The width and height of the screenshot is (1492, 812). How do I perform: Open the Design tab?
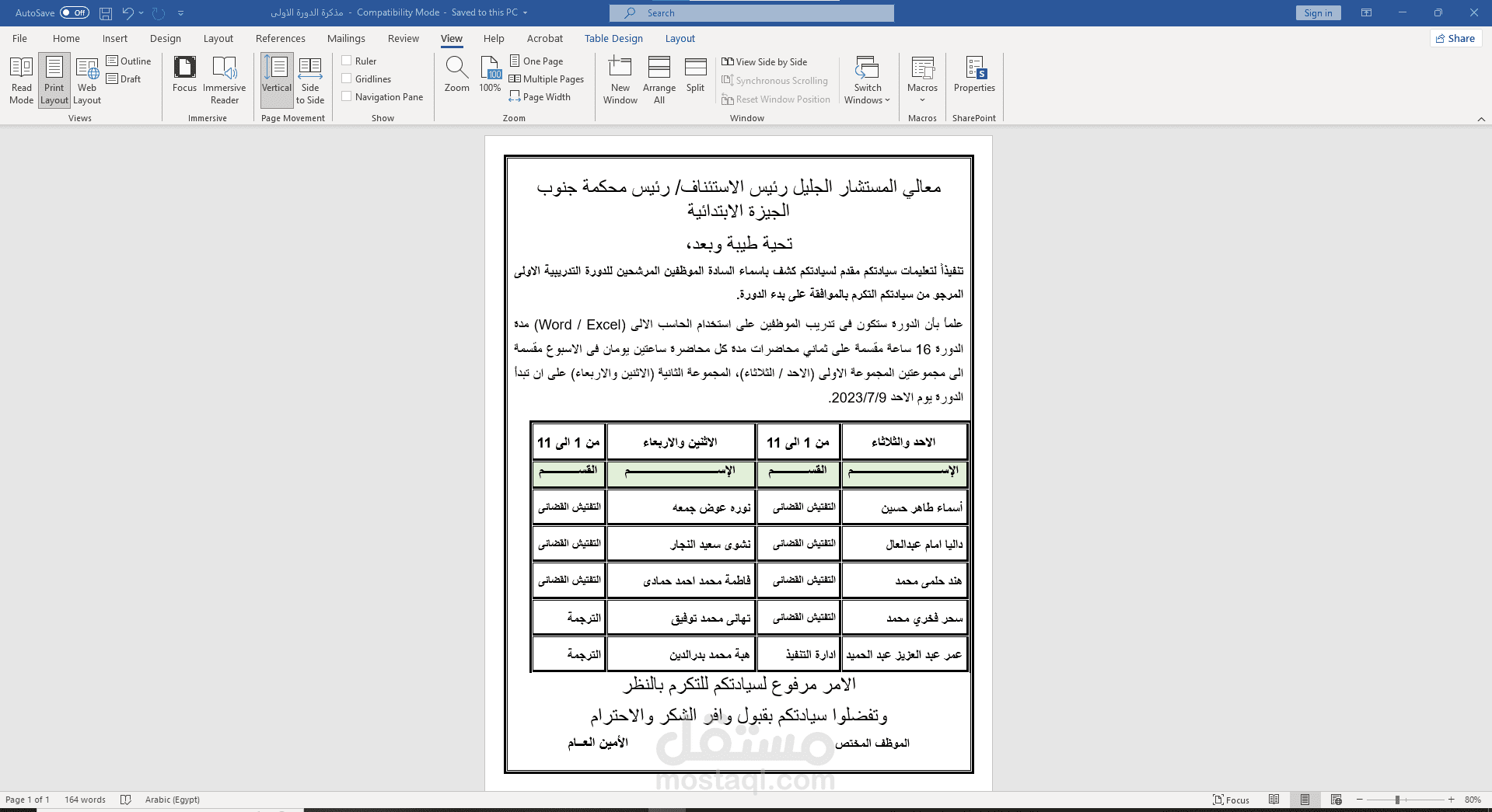click(165, 38)
